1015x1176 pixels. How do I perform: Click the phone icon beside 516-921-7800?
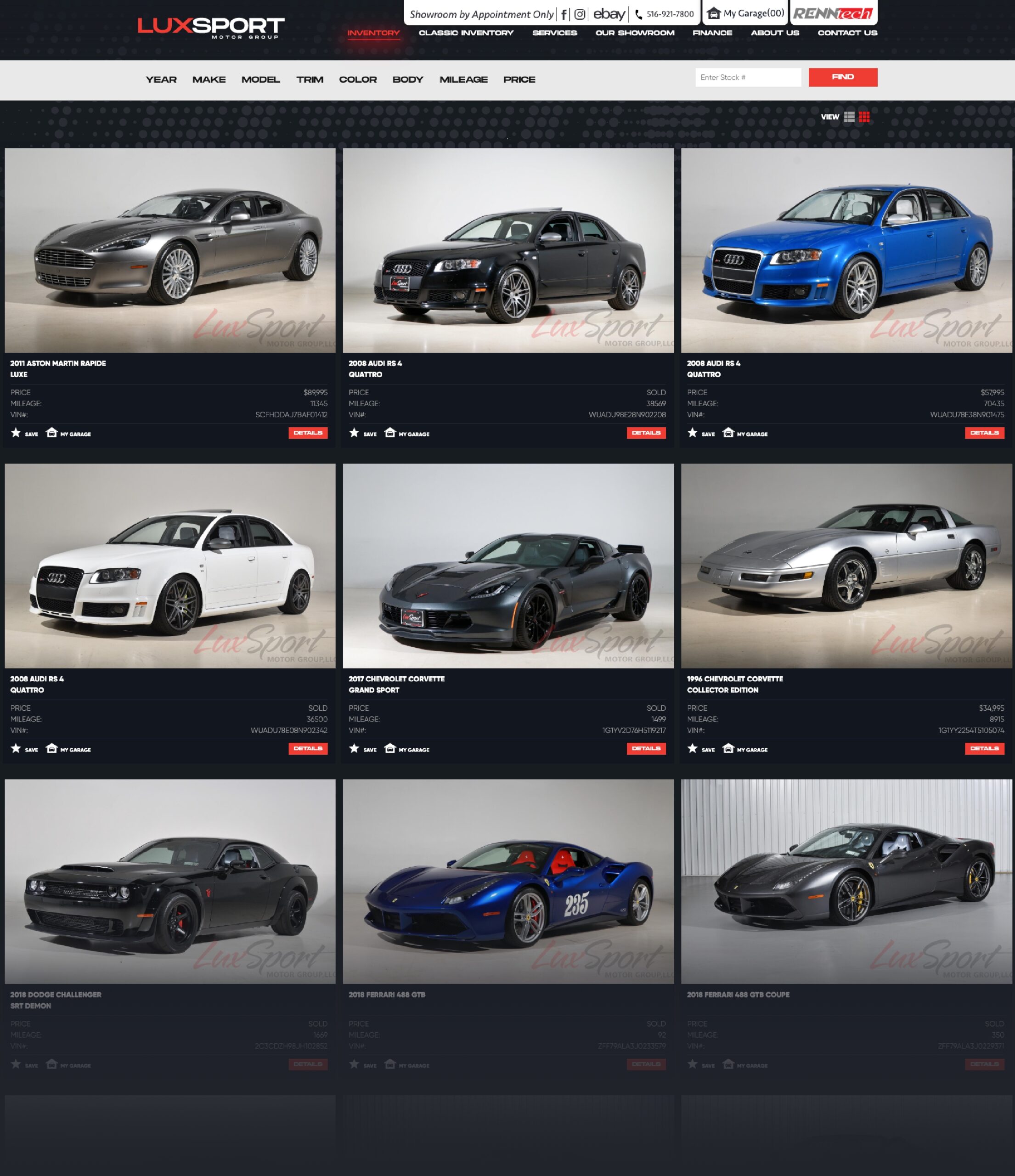639,14
